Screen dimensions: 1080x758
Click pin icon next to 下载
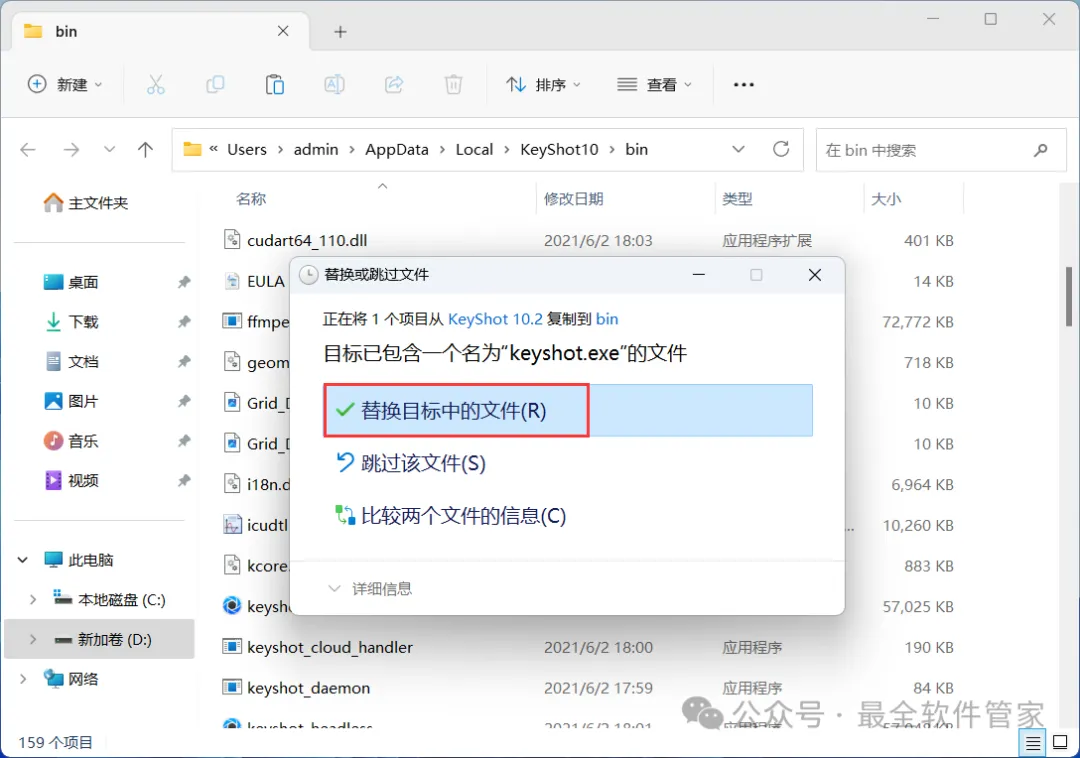point(183,322)
